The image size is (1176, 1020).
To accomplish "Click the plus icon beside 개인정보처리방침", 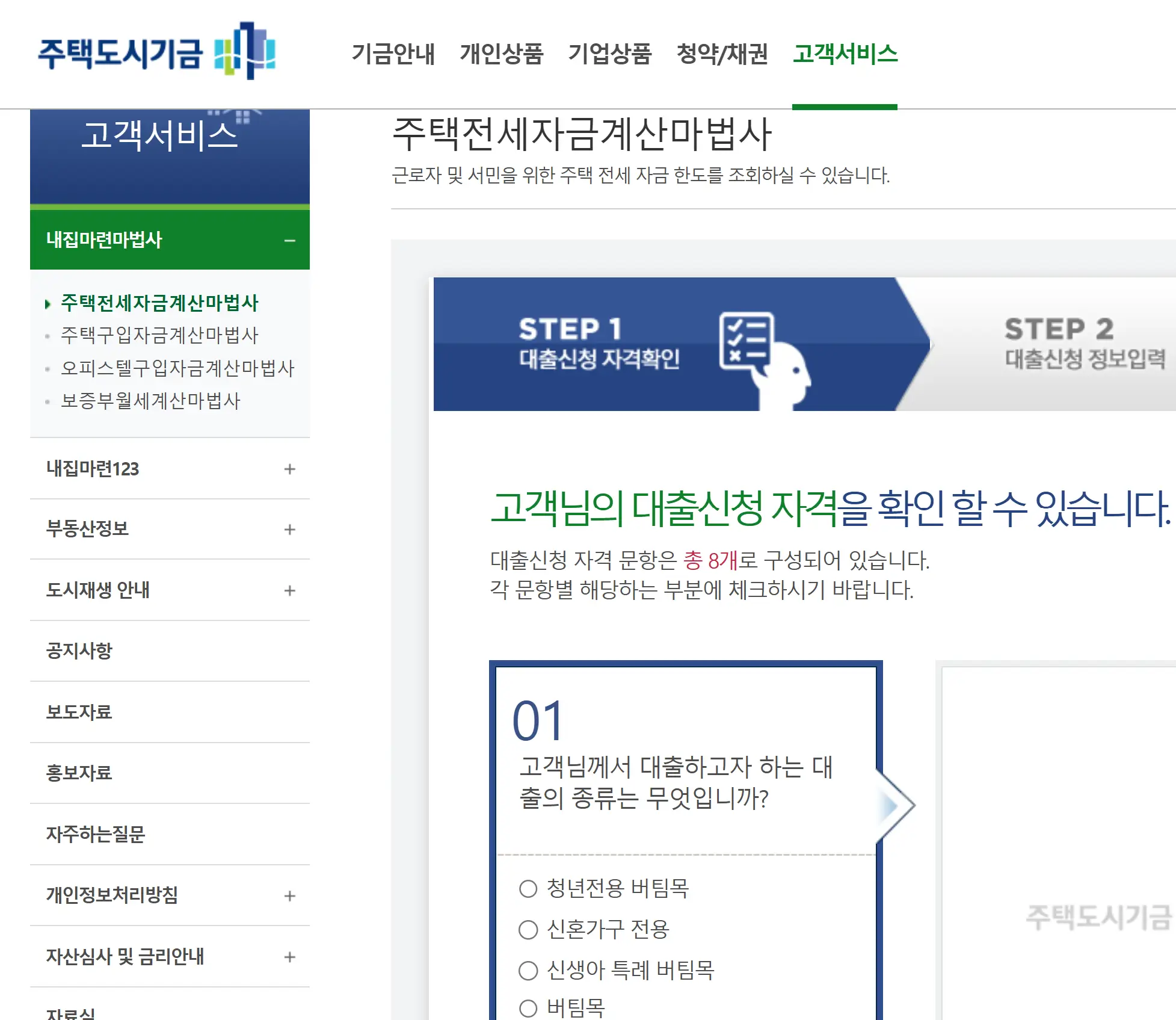I will click(290, 896).
